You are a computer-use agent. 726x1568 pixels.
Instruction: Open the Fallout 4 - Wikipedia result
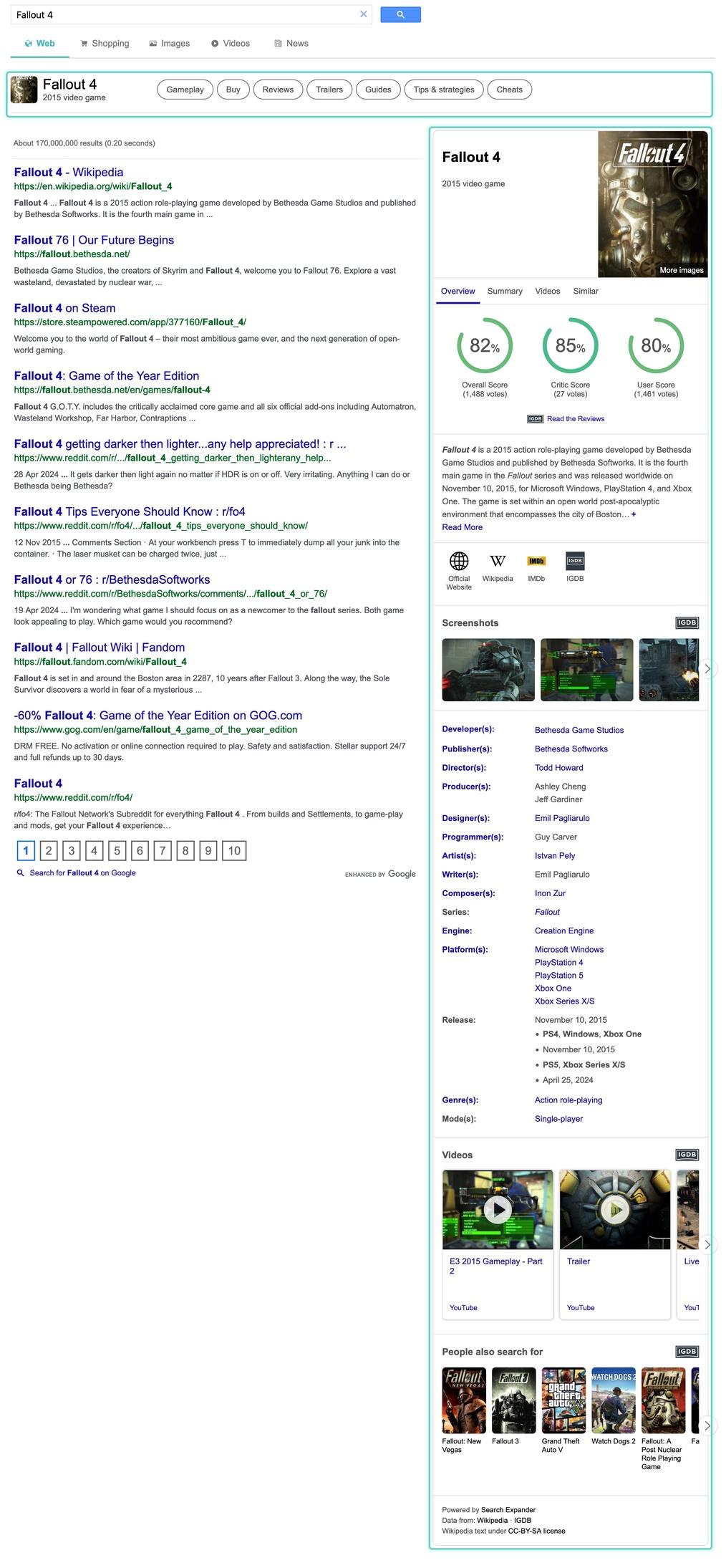tap(69, 172)
